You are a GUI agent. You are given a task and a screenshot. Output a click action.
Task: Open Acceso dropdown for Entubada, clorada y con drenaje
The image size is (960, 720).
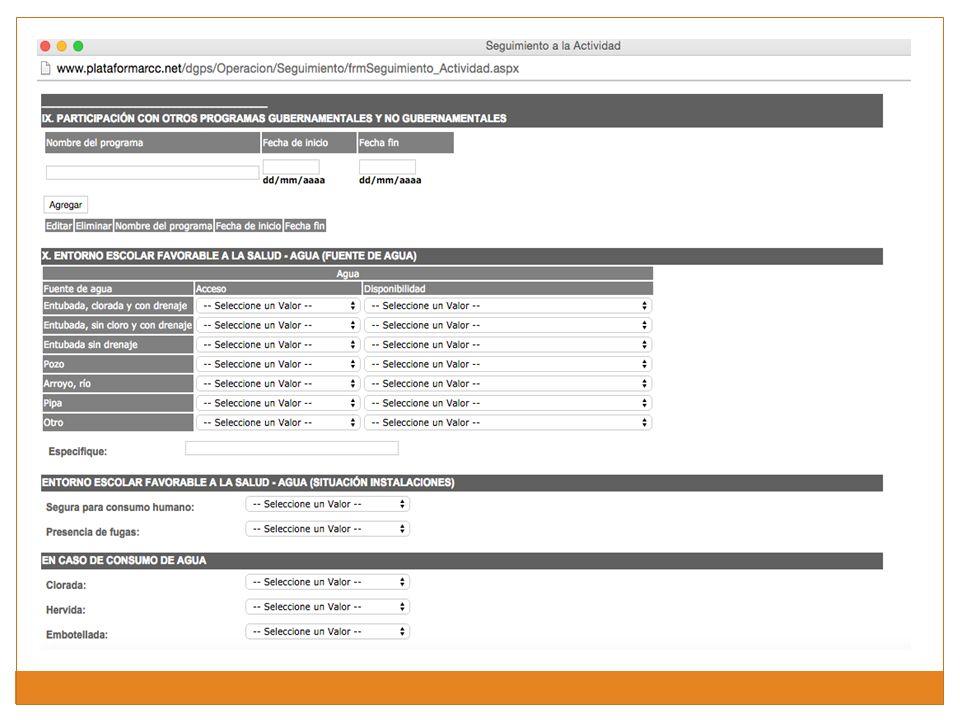pos(279,306)
